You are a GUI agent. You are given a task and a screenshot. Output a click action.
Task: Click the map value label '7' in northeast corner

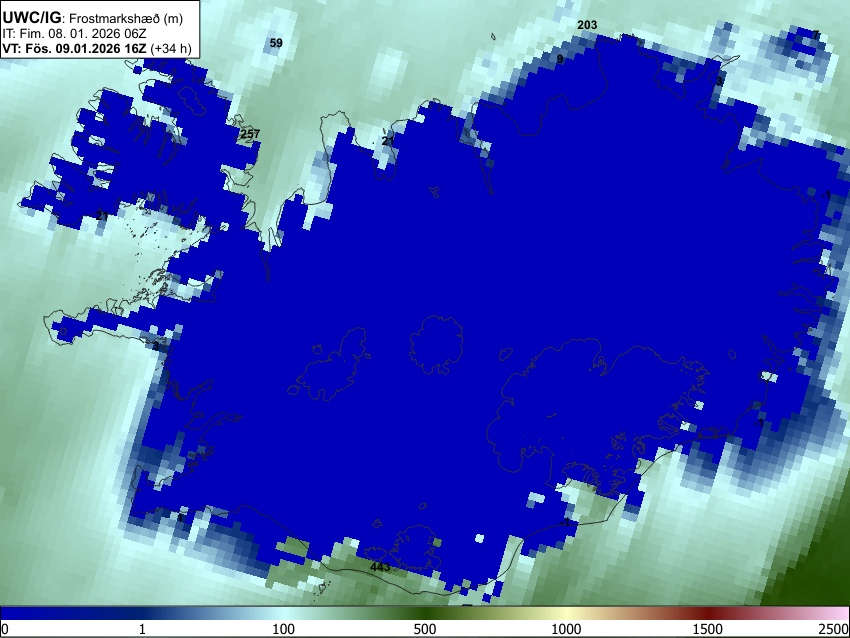[816, 35]
